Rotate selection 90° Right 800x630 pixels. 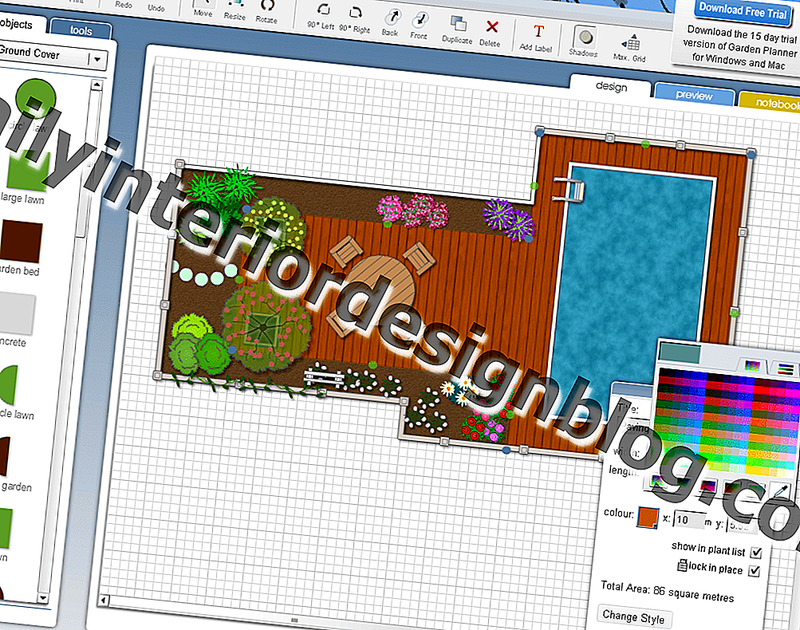point(355,20)
